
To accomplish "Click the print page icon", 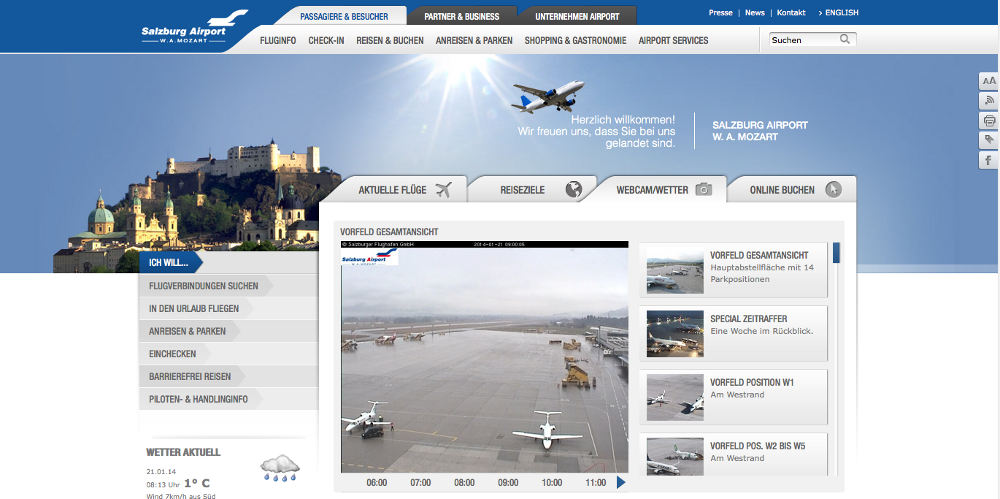I will click(x=989, y=121).
